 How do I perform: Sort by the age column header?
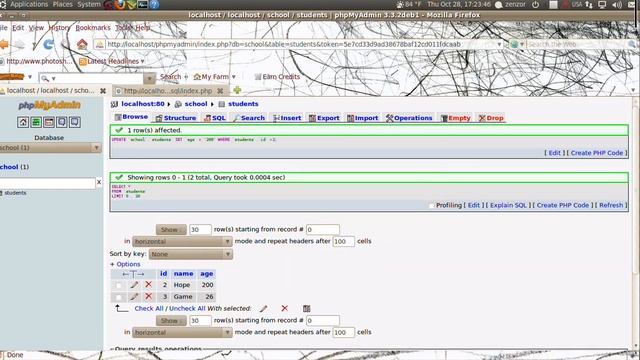[x=207, y=273]
